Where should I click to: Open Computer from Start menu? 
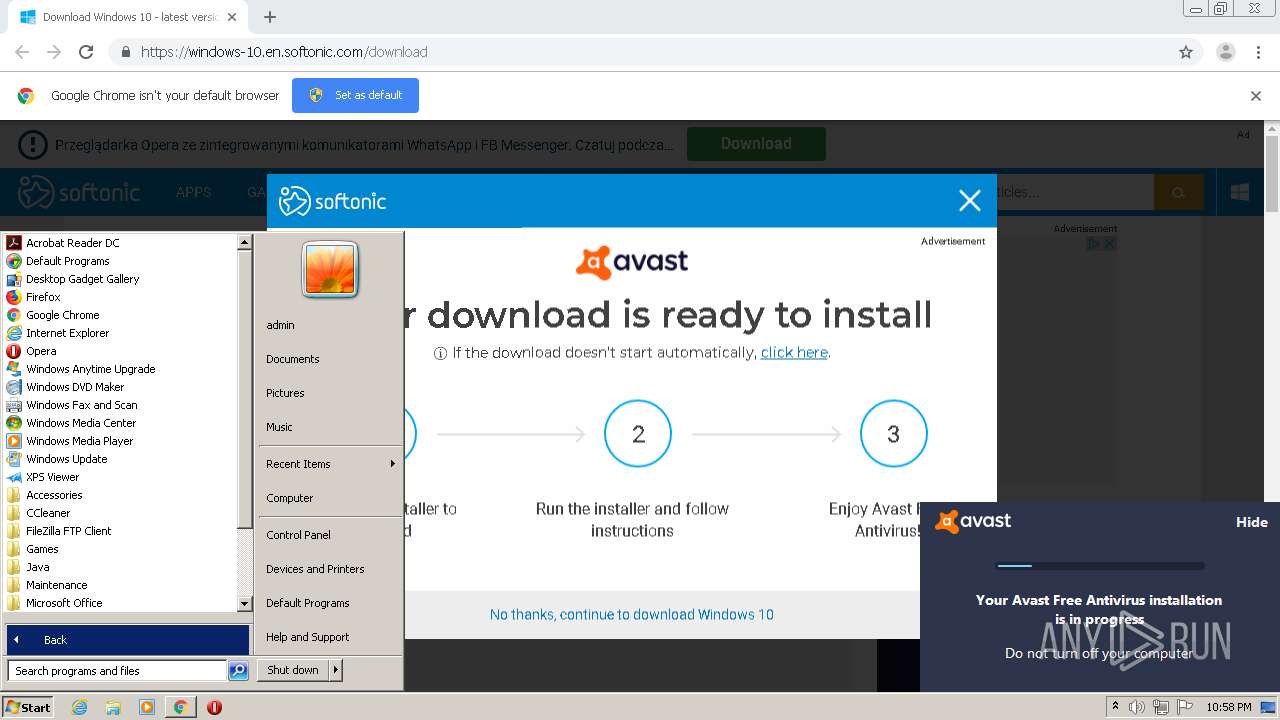click(x=290, y=498)
